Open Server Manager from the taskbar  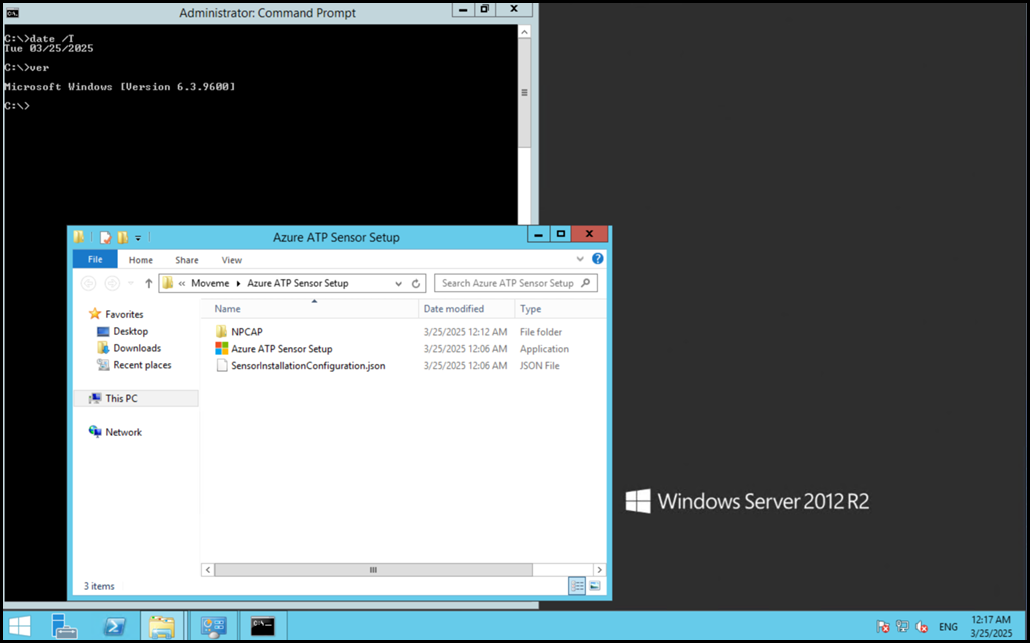pos(66,626)
